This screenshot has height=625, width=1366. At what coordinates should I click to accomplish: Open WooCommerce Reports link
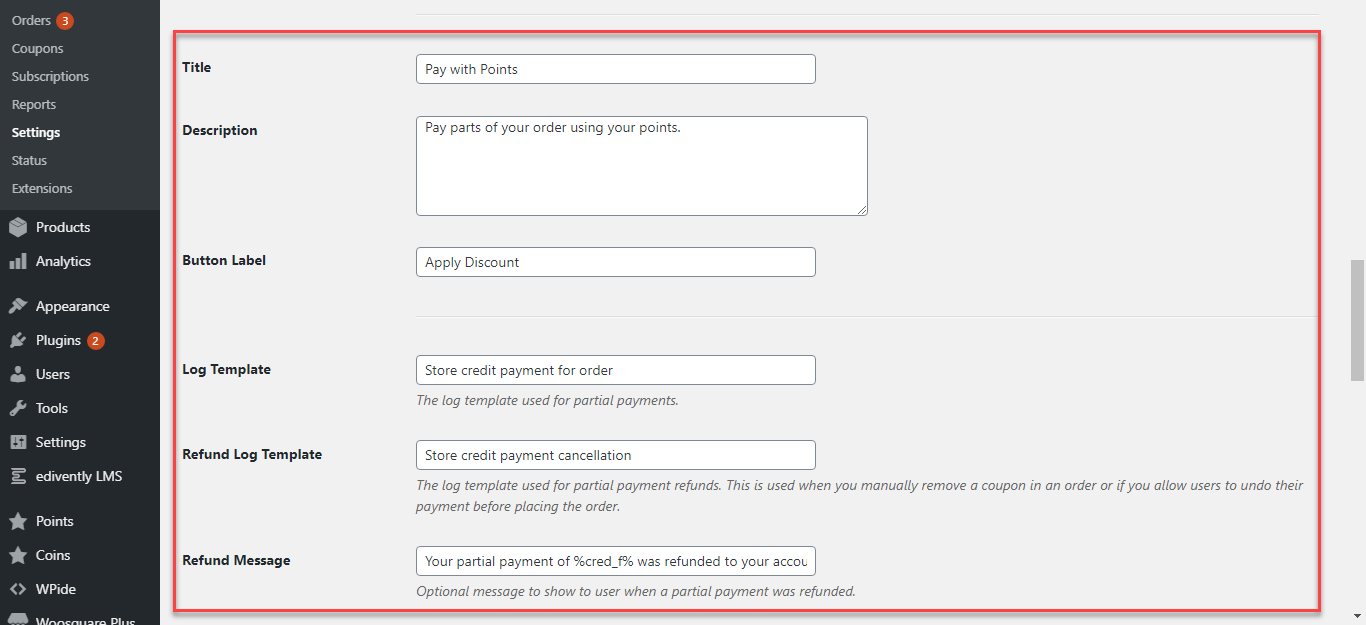[34, 104]
